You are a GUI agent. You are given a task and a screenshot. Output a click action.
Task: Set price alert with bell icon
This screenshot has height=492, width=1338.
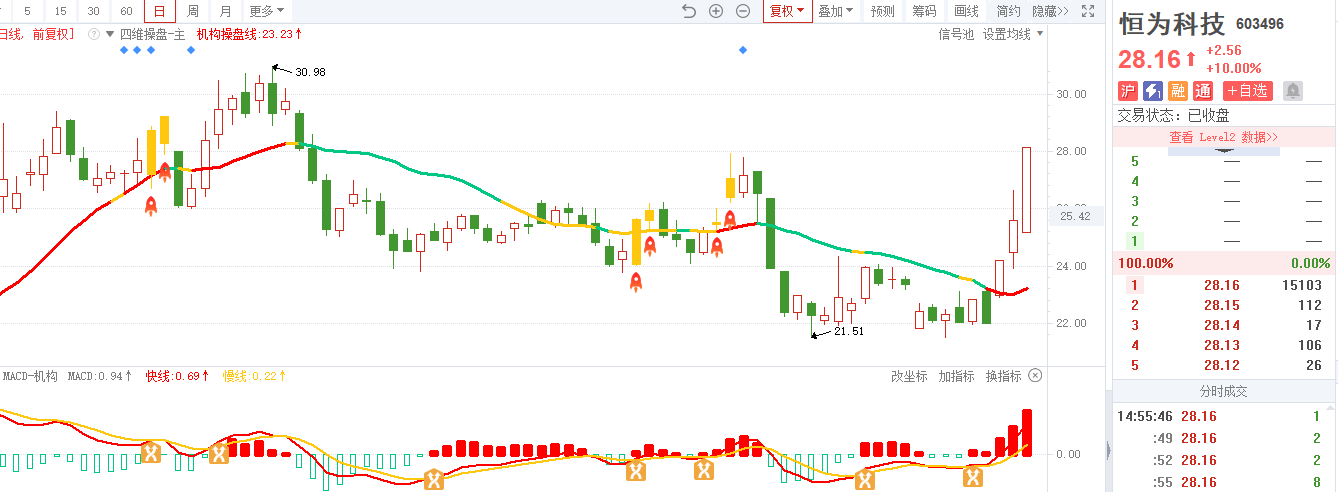coord(1293,91)
